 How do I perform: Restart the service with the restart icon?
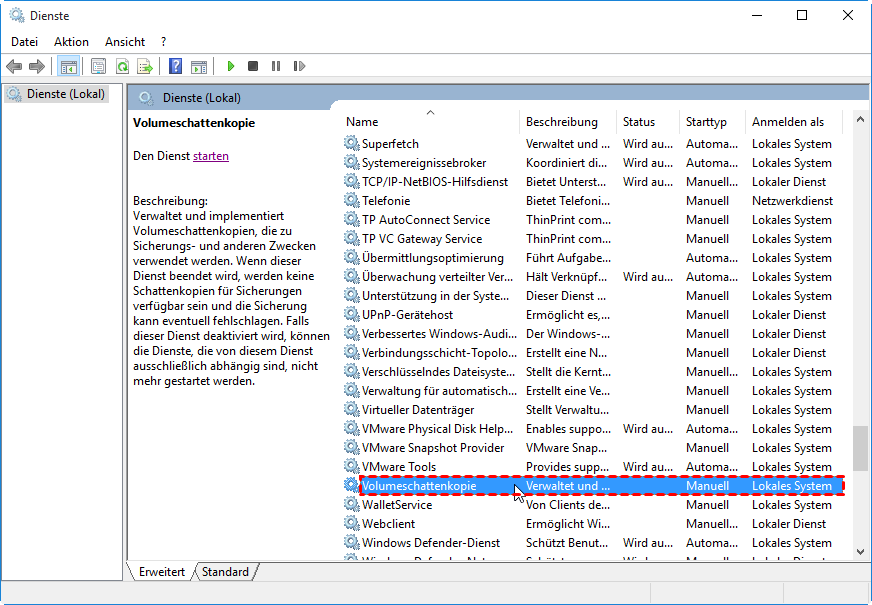299,66
